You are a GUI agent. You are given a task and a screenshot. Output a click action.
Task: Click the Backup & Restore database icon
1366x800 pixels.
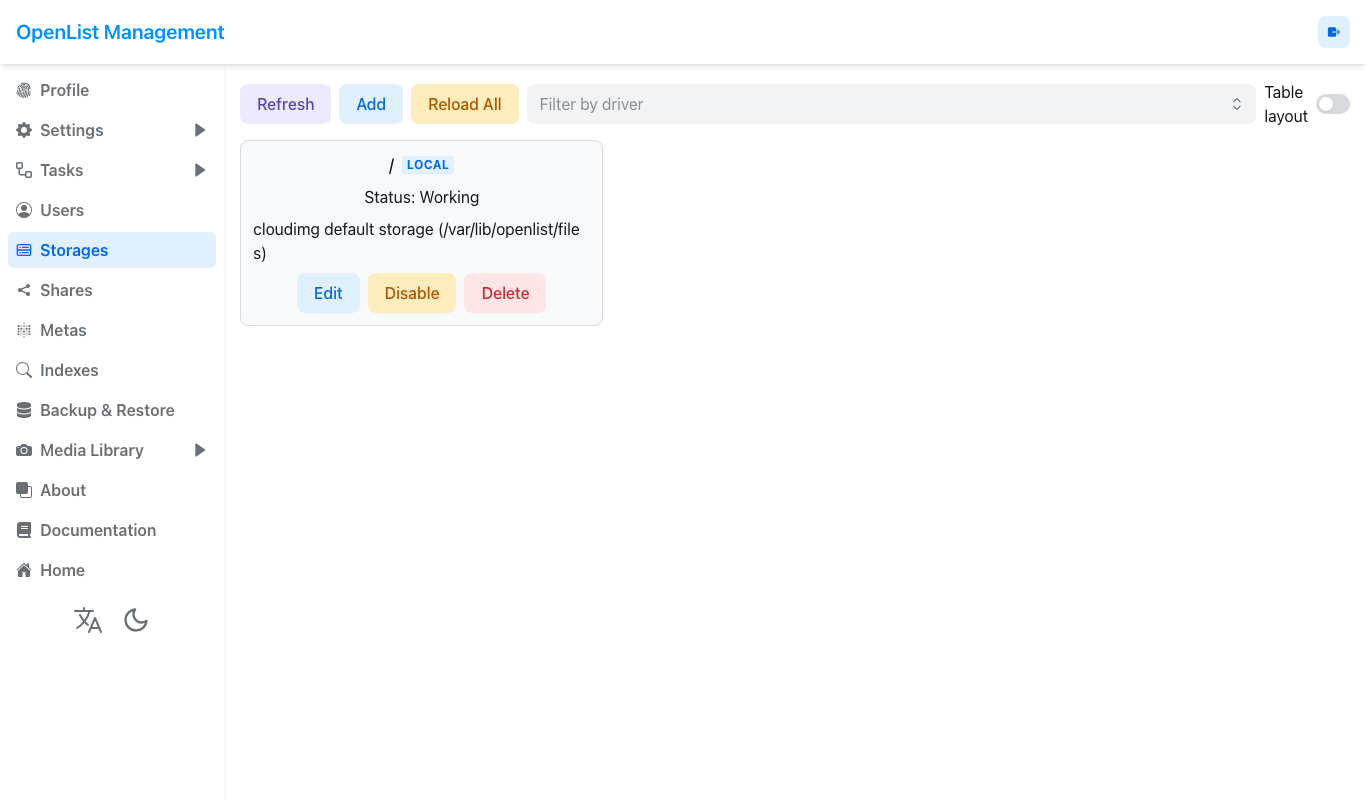24,410
